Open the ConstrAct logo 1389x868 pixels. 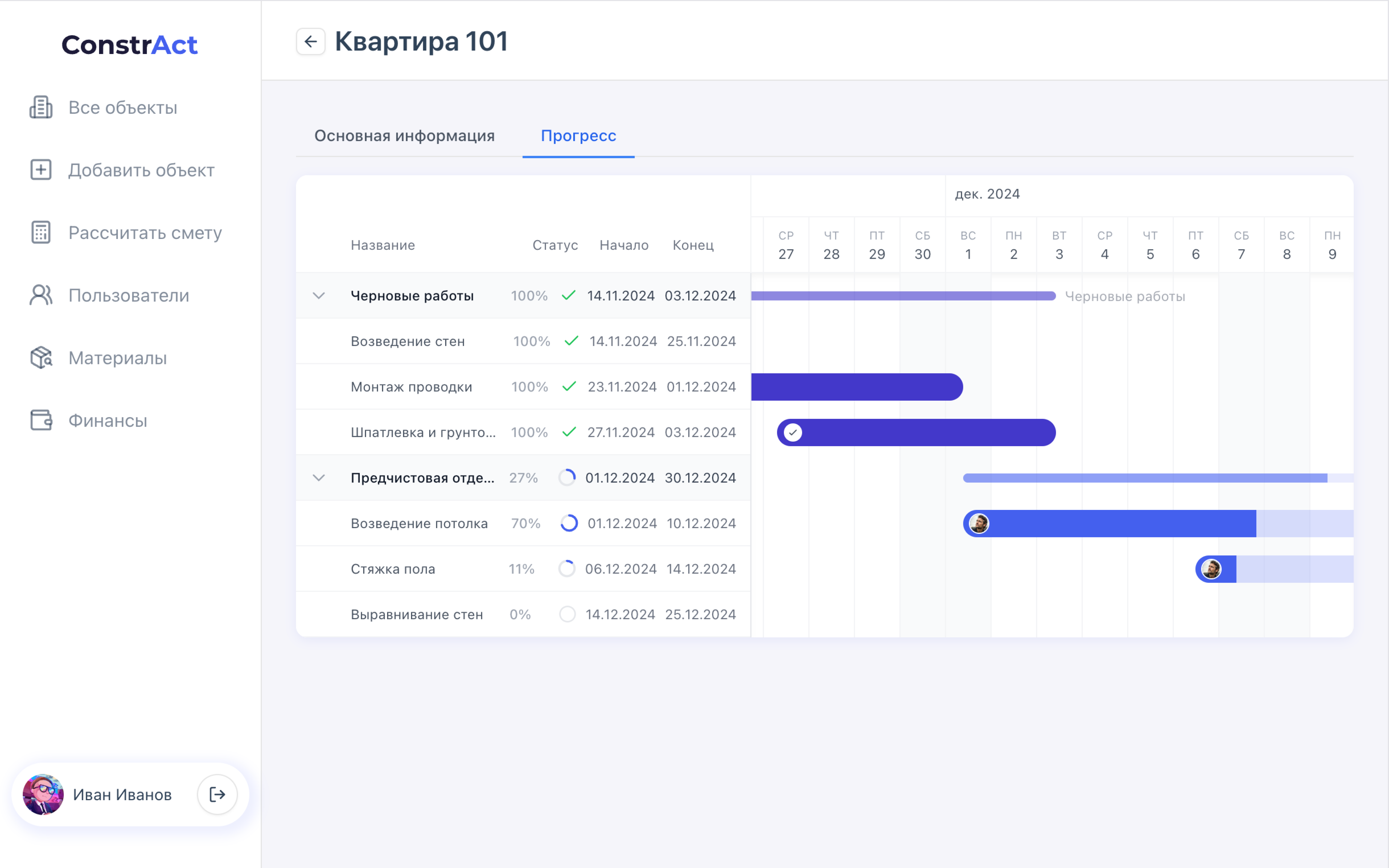pos(130,45)
